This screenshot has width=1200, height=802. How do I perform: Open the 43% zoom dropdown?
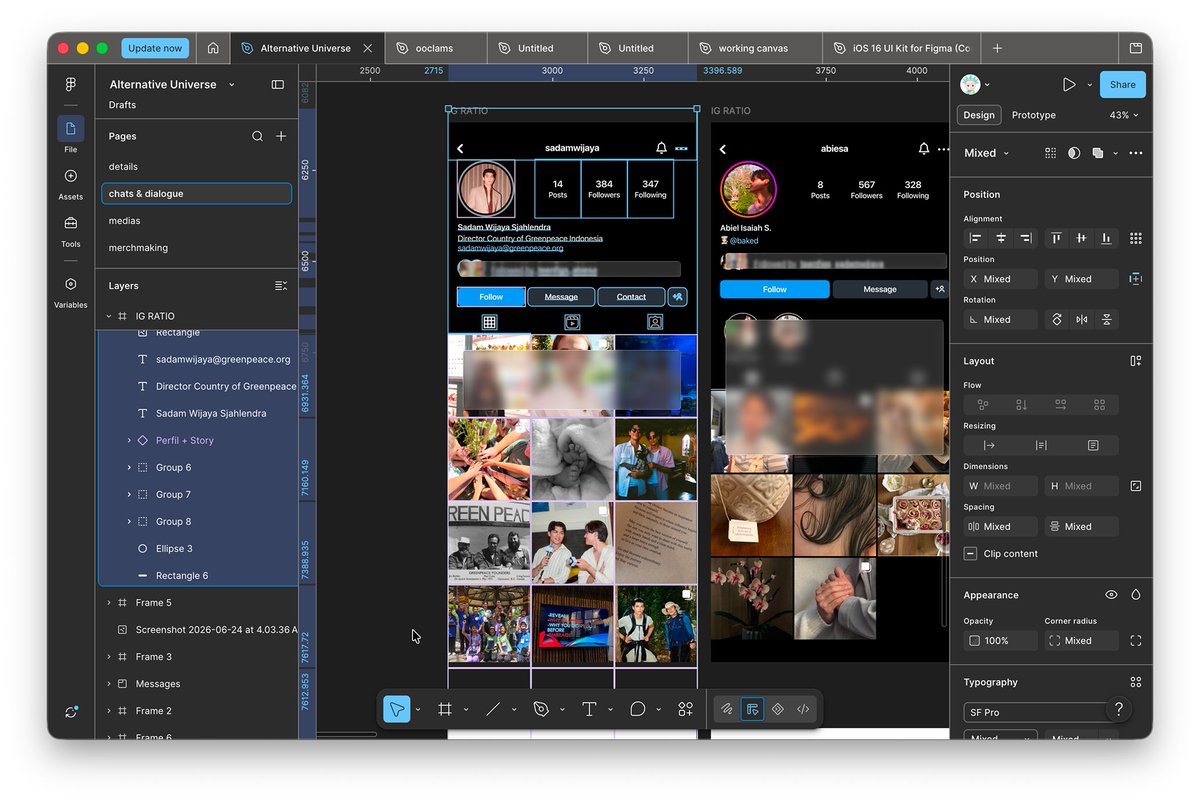[1124, 115]
